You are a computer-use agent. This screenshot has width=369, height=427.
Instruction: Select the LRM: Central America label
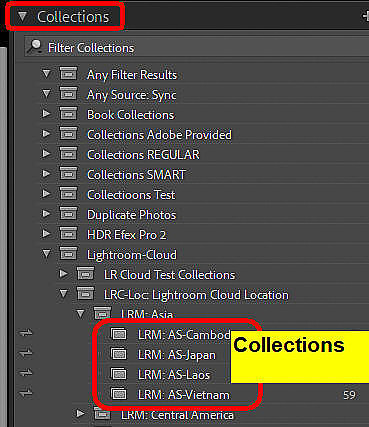[x=177, y=415]
